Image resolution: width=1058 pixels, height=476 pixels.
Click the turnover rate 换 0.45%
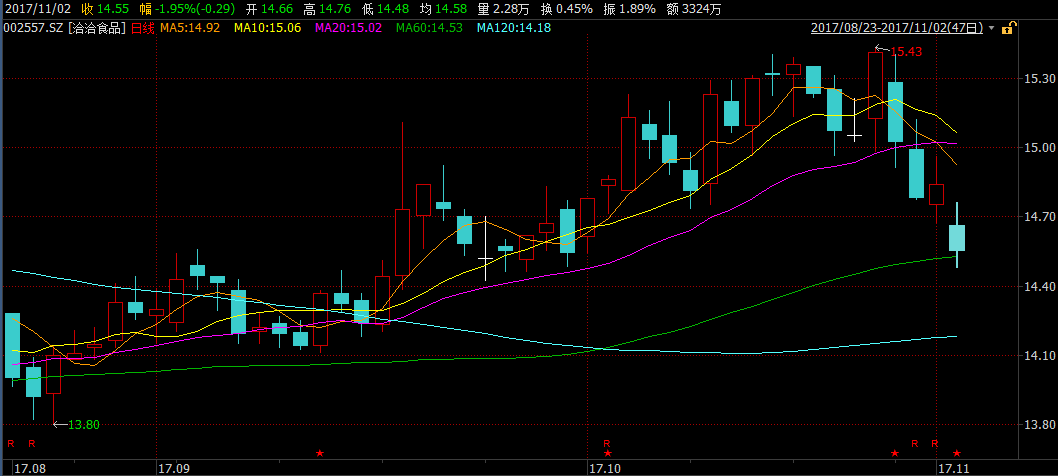[x=565, y=9]
